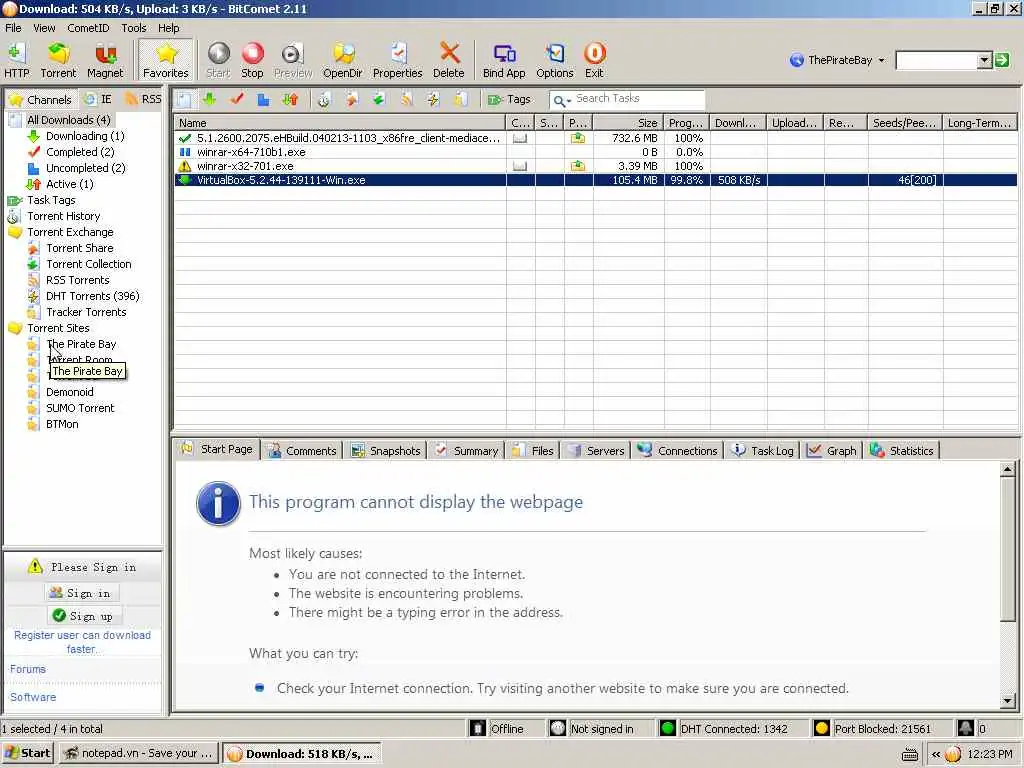Filter uncompleted tasks blue icon
The height and width of the screenshot is (768, 1024).
[263, 99]
